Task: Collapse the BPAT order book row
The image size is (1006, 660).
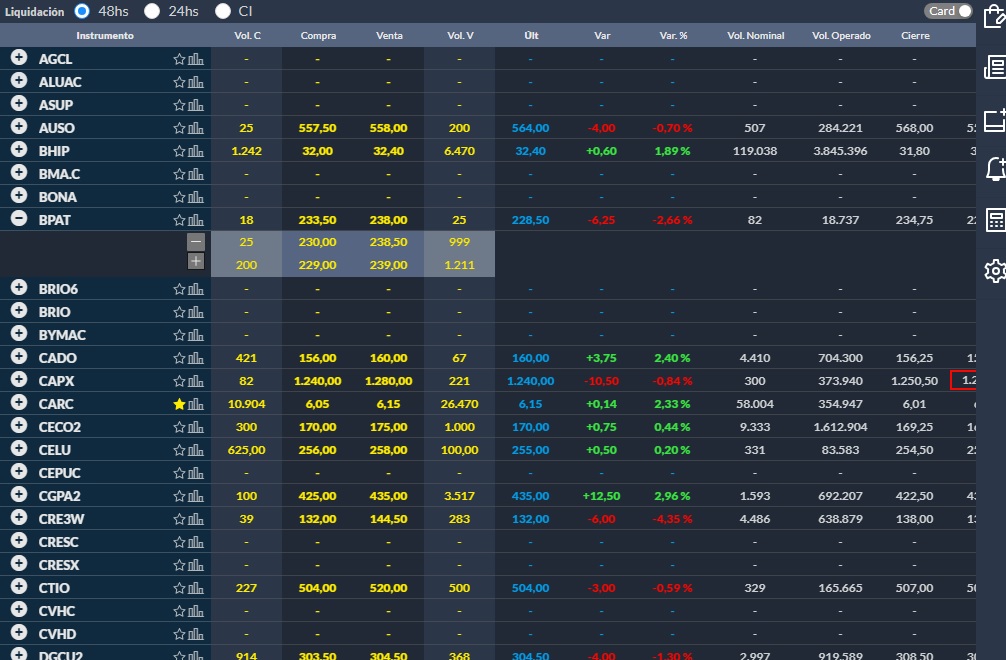Action: 18,219
